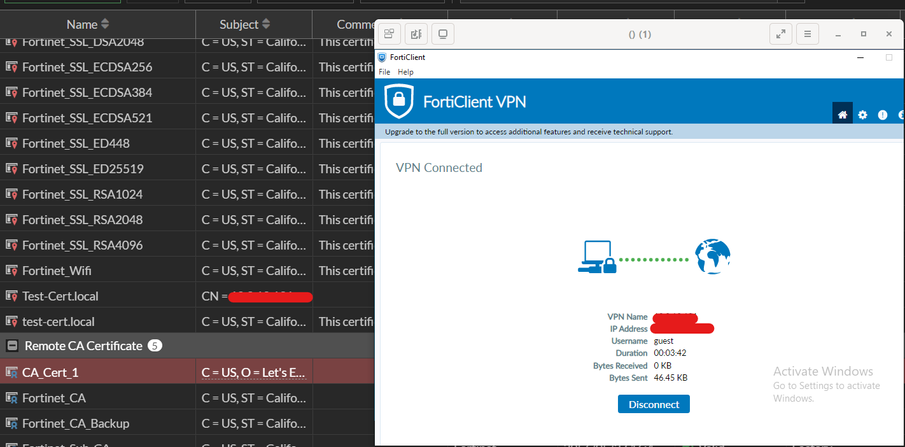Image resolution: width=905 pixels, height=447 pixels.
Task: Sort certificates by Subject column arrows
Action: (x=267, y=24)
